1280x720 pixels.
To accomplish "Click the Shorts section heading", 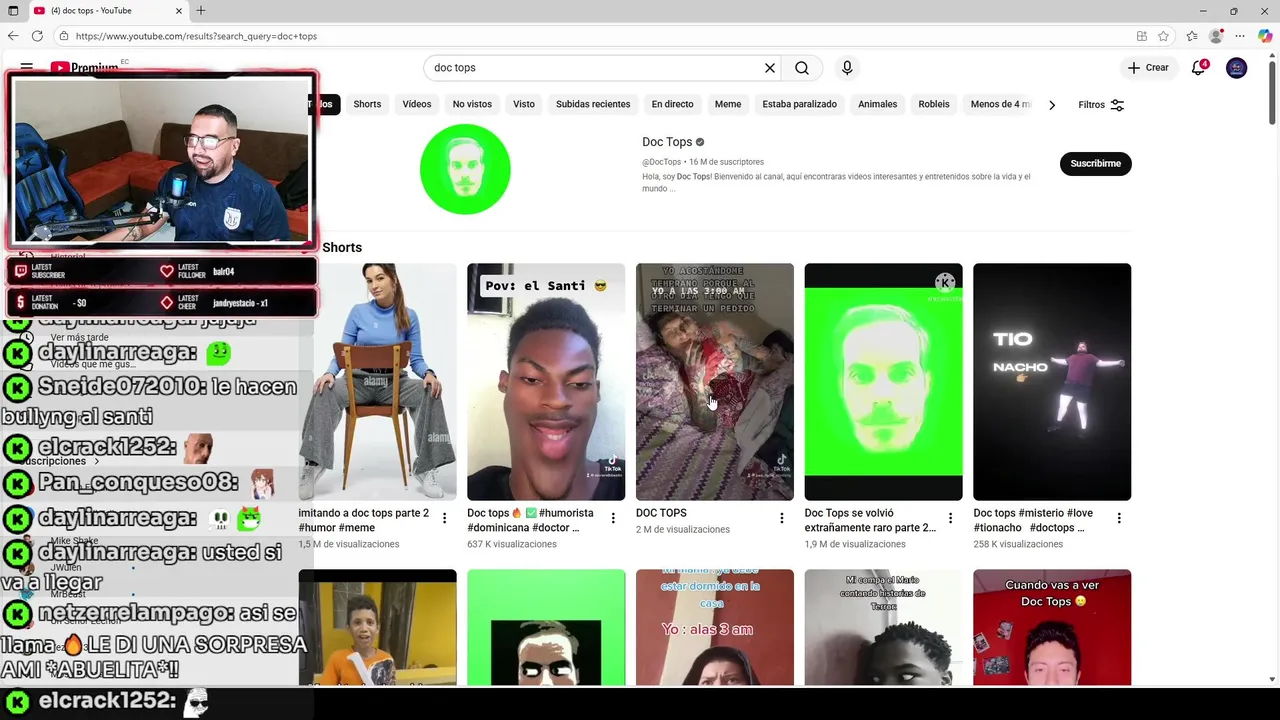I will (342, 247).
